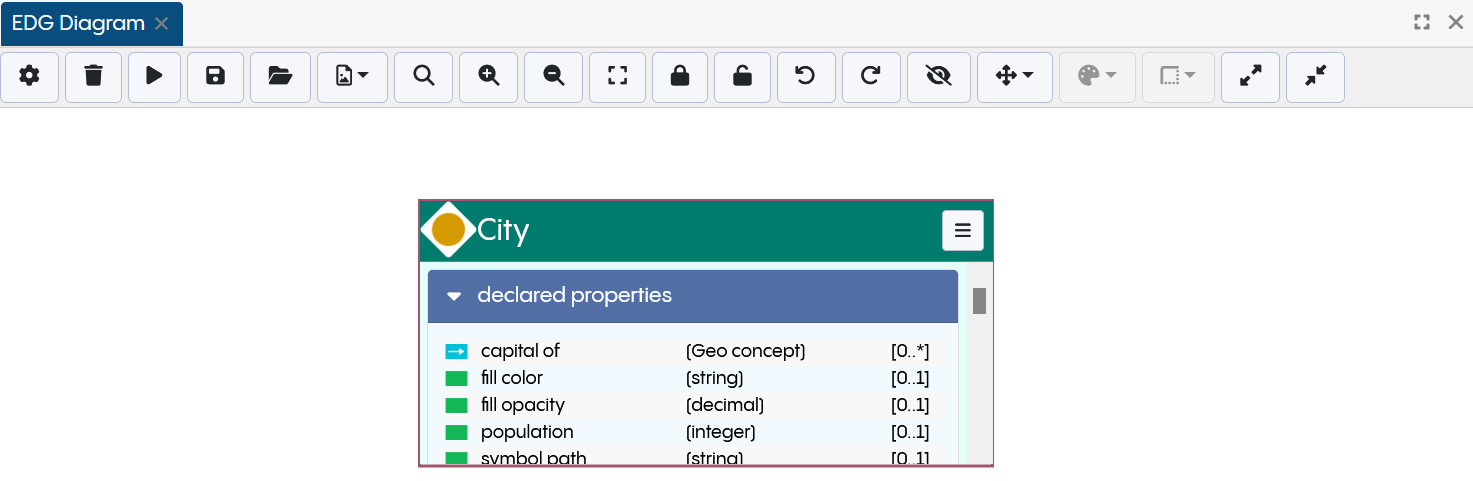Zoom in on the diagram
The height and width of the screenshot is (481, 1473).
coord(488,77)
